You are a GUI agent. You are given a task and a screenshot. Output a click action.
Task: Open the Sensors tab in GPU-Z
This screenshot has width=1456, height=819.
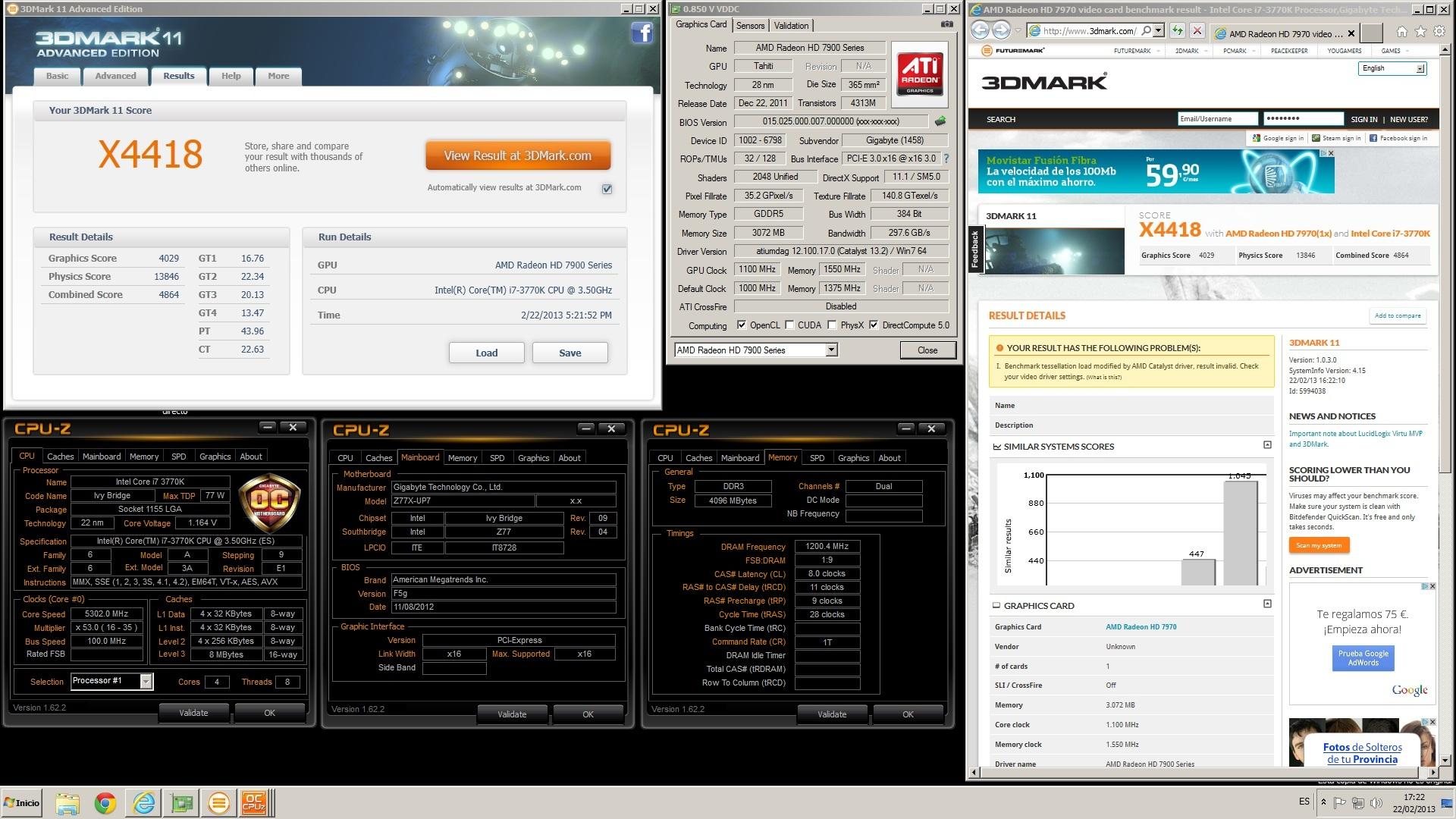[750, 26]
